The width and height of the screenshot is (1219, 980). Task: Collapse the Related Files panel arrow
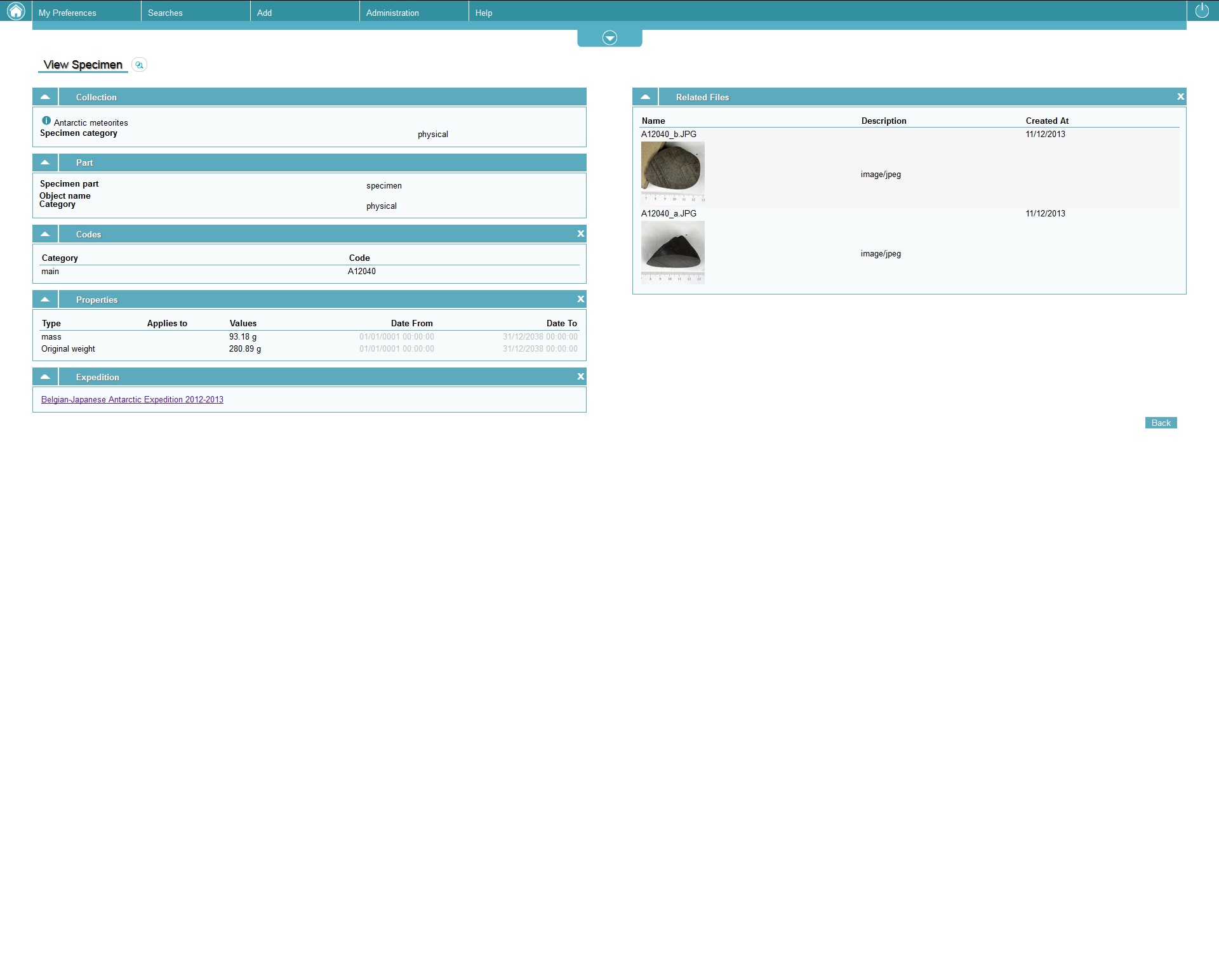(645, 97)
